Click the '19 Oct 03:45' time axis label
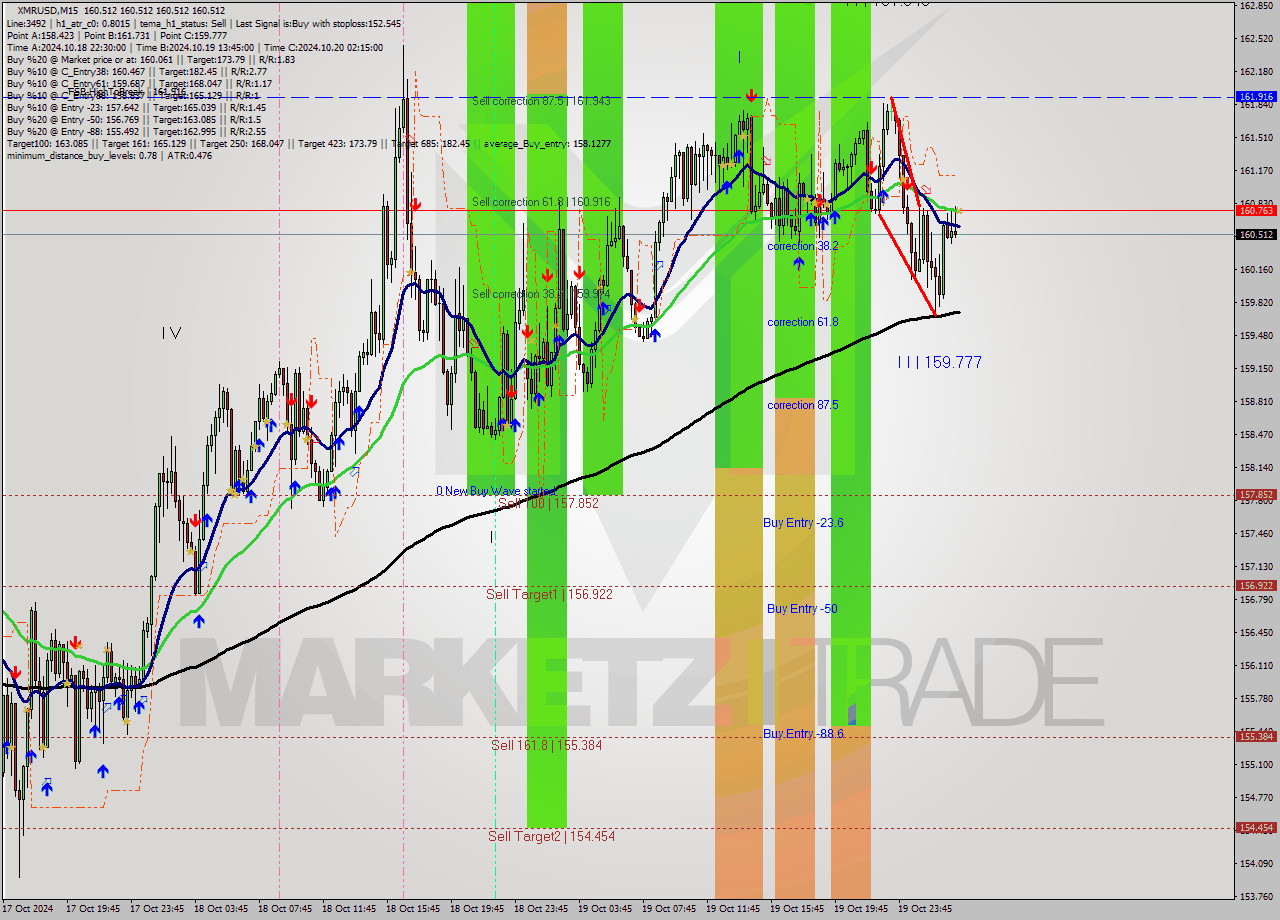 click(x=605, y=909)
